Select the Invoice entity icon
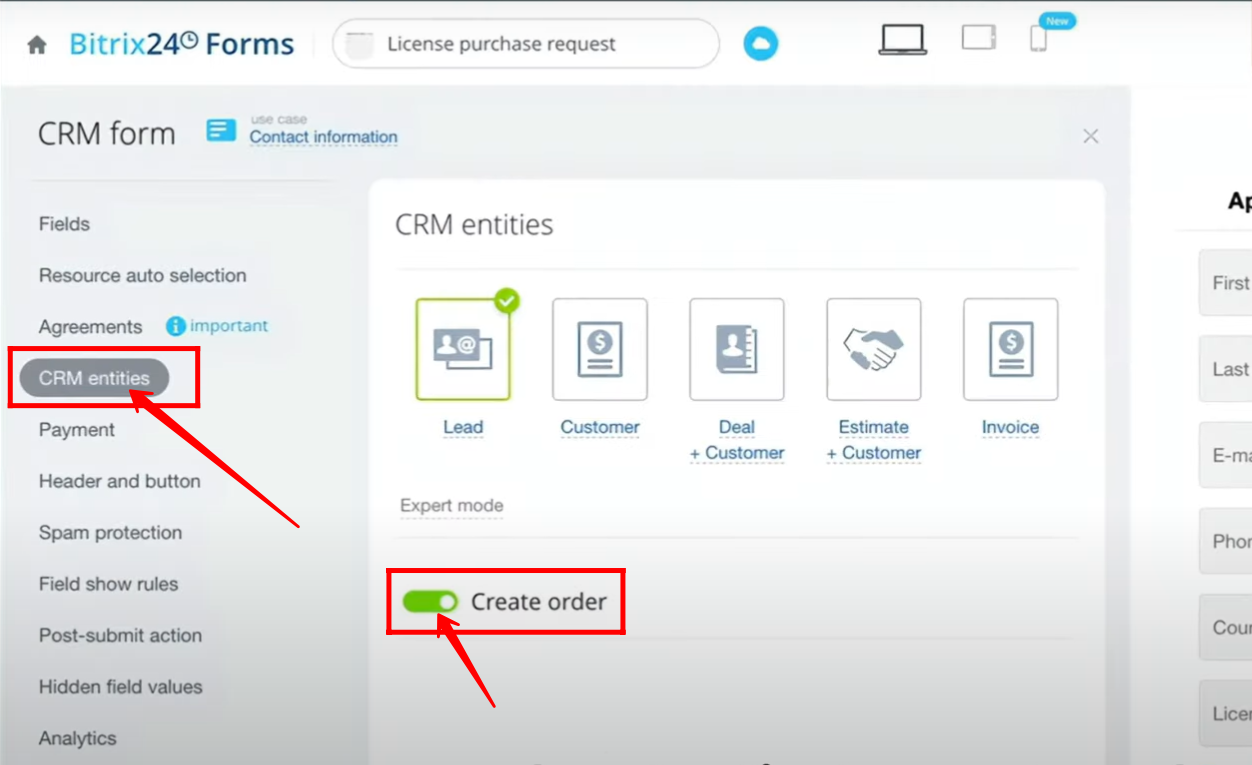1252x765 pixels. click(x=1011, y=349)
